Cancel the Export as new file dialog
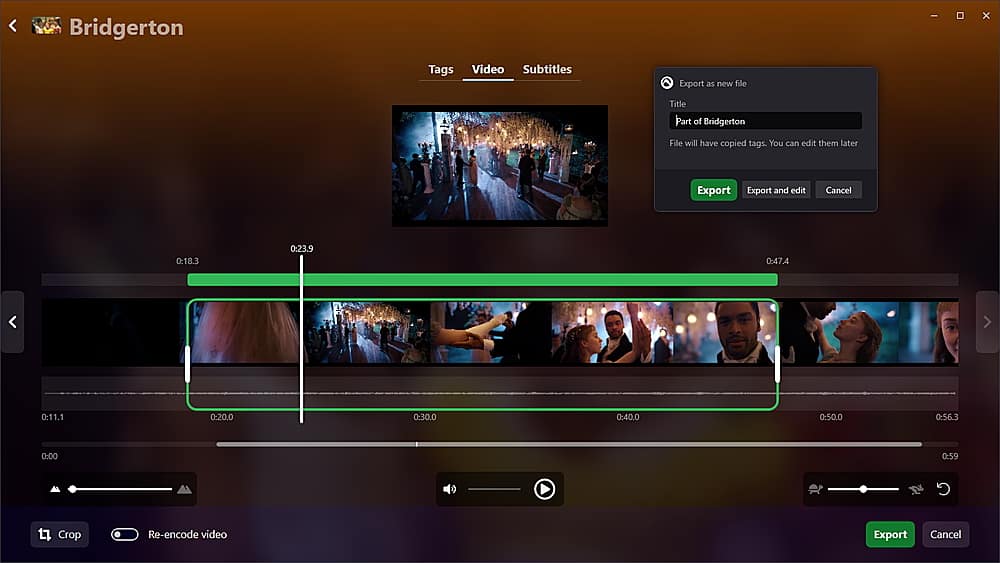 coord(838,190)
